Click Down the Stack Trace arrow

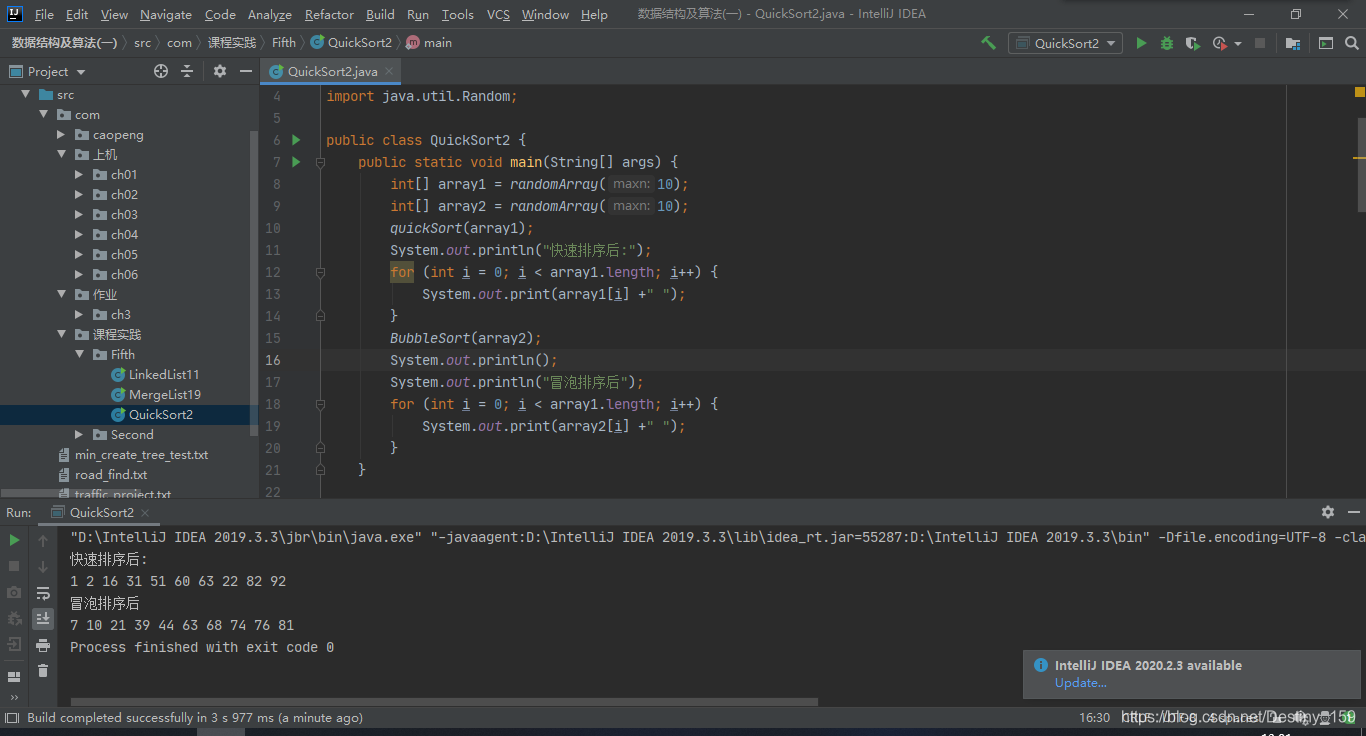tap(43, 566)
